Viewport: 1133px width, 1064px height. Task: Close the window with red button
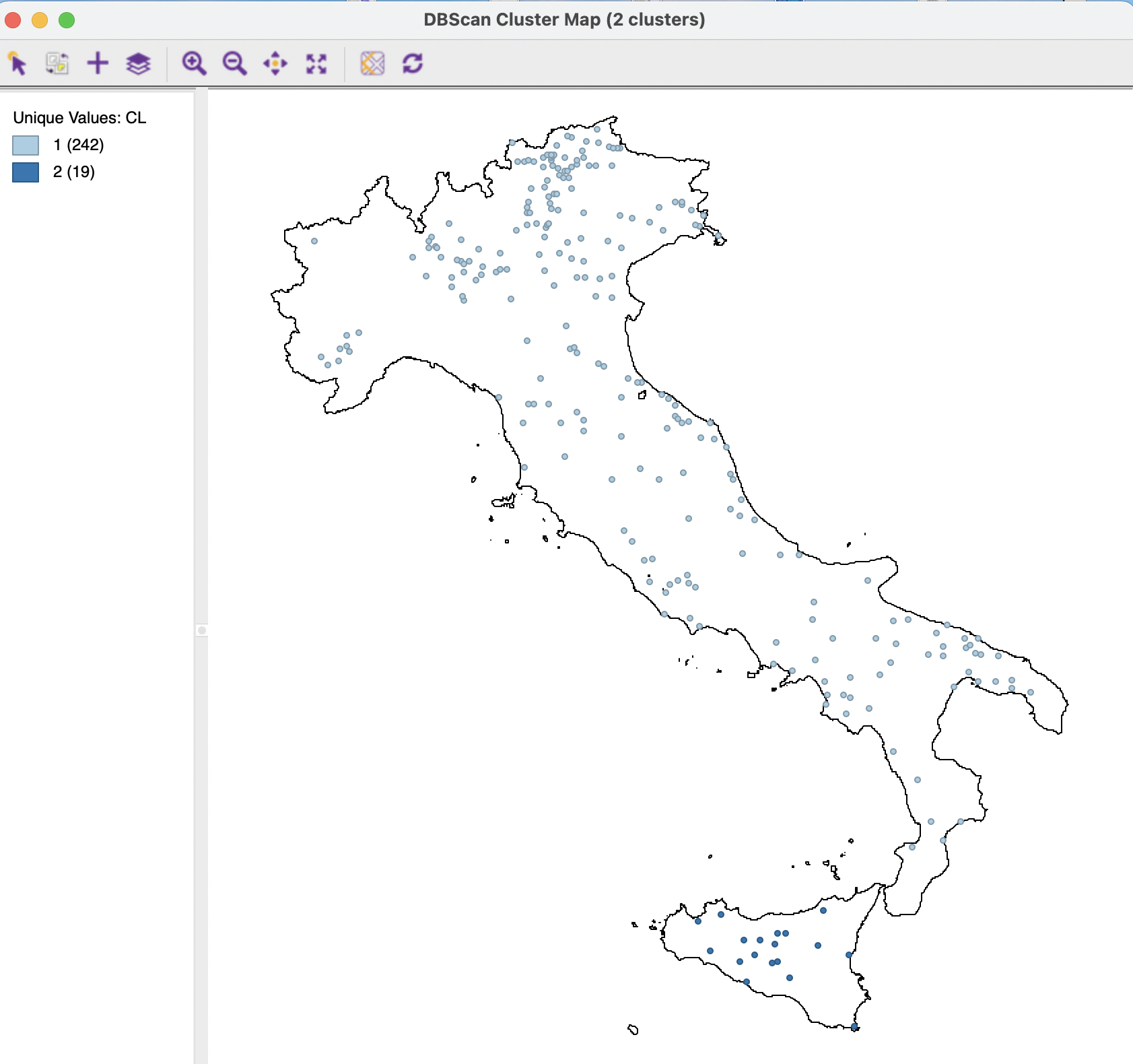coord(13,20)
